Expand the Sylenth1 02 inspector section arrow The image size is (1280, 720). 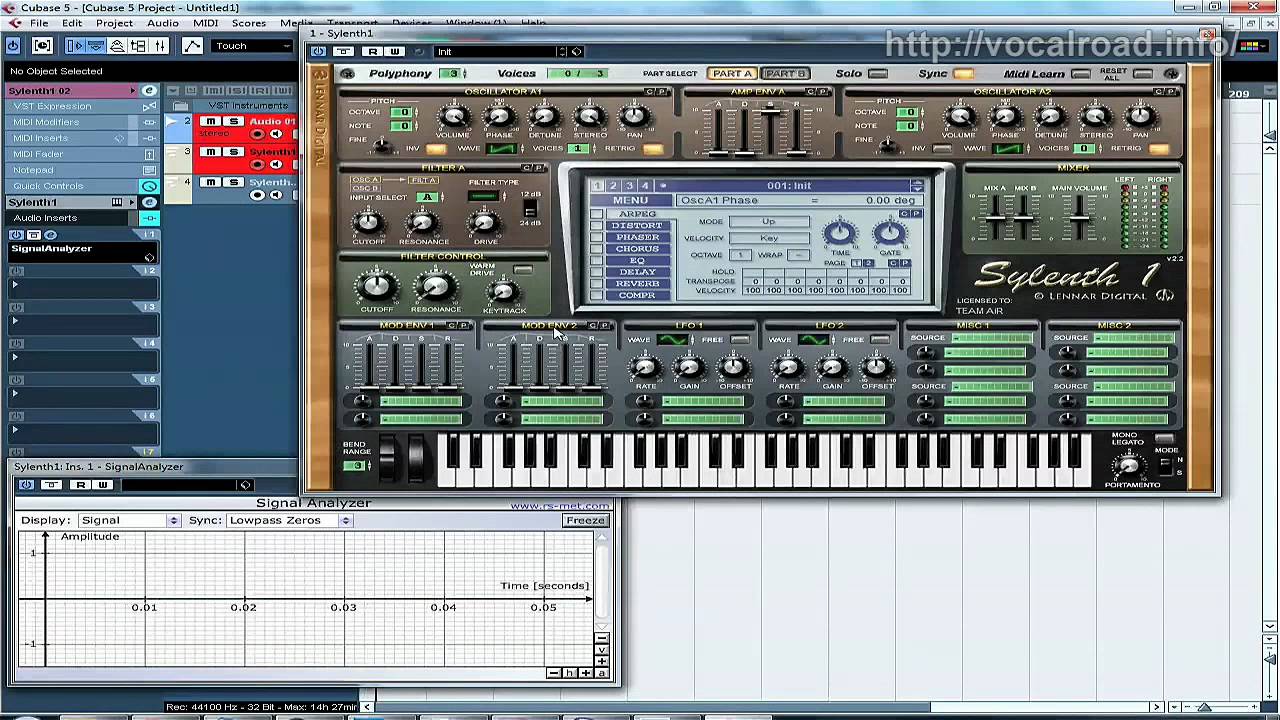[x=132, y=91]
